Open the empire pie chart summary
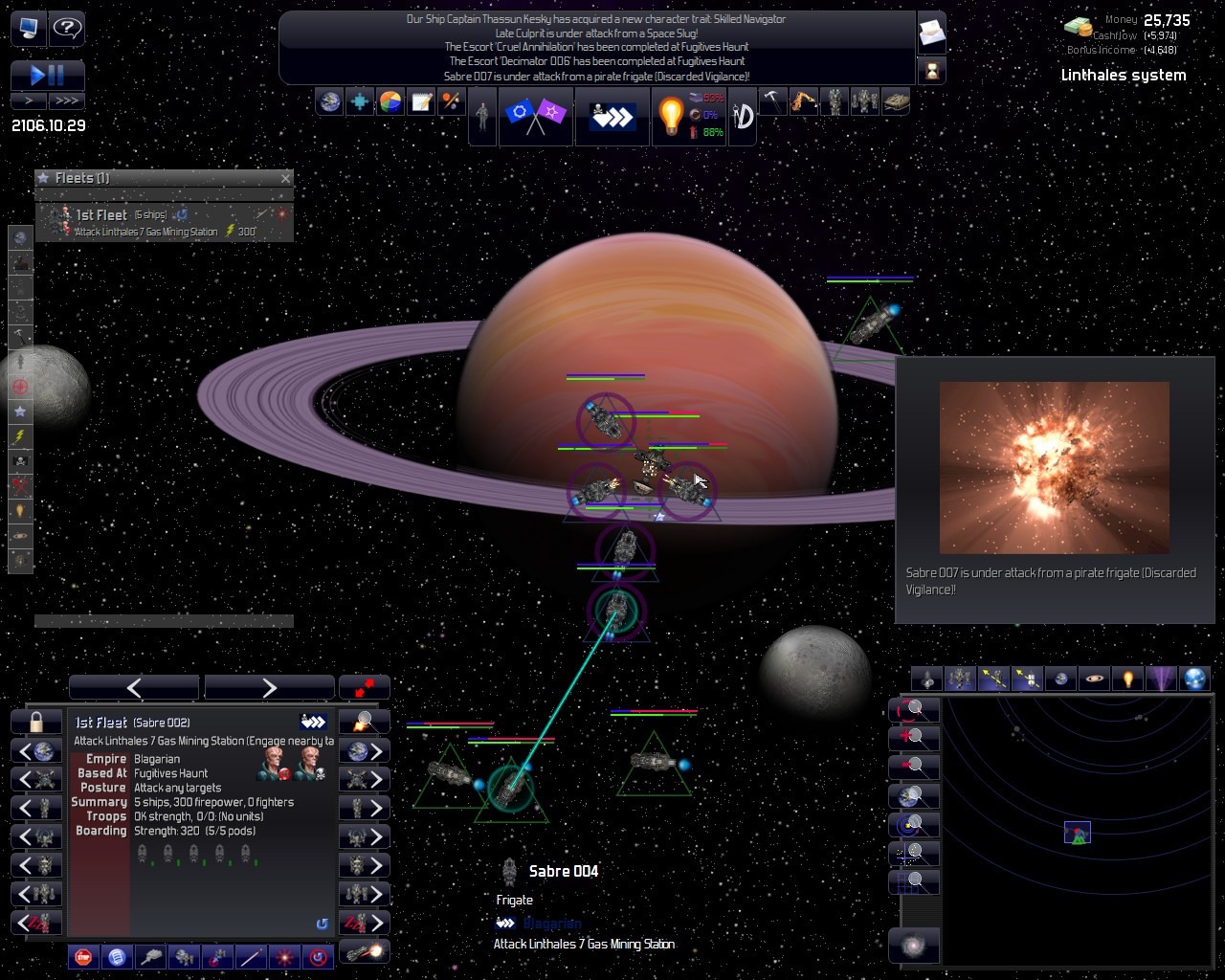 pos(390,101)
